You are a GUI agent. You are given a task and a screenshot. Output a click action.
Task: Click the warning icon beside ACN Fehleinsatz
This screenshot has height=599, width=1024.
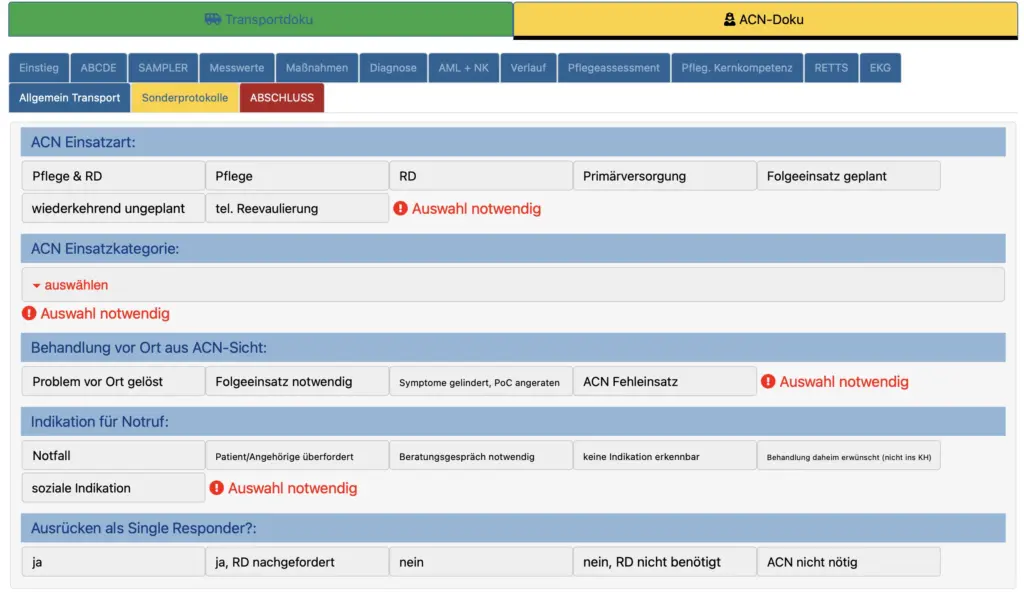pyautogui.click(x=768, y=381)
